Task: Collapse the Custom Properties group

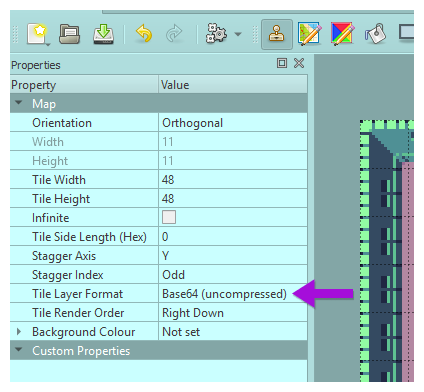Action: click(x=19, y=350)
